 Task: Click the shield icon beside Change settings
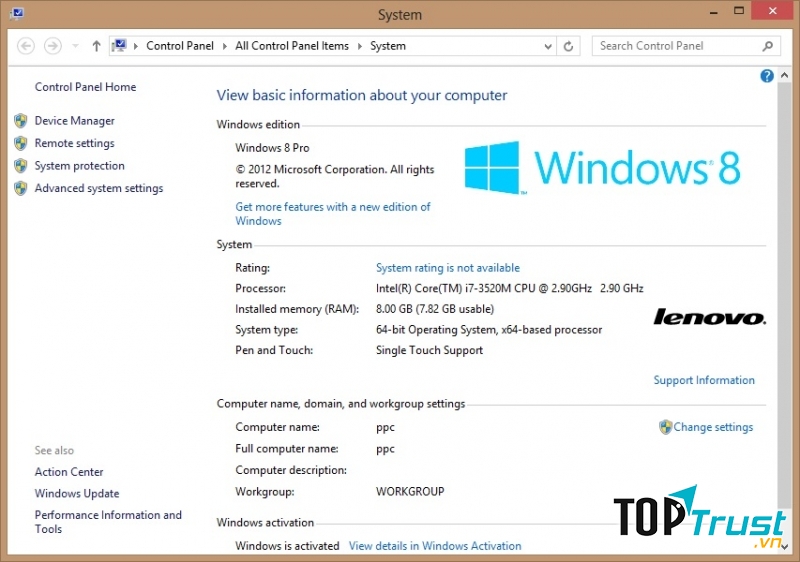tap(665, 427)
